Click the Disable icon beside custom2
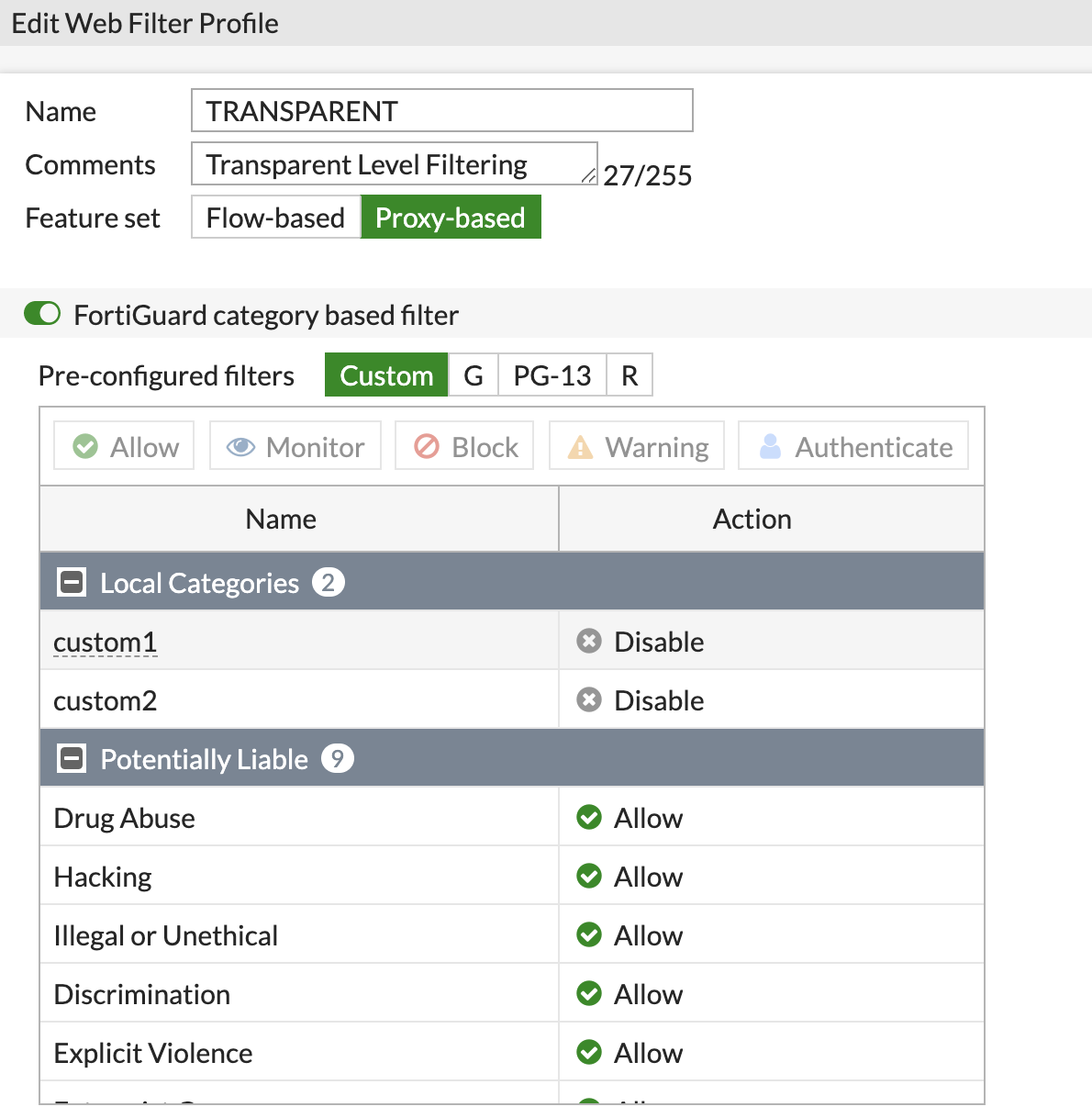 coord(588,699)
